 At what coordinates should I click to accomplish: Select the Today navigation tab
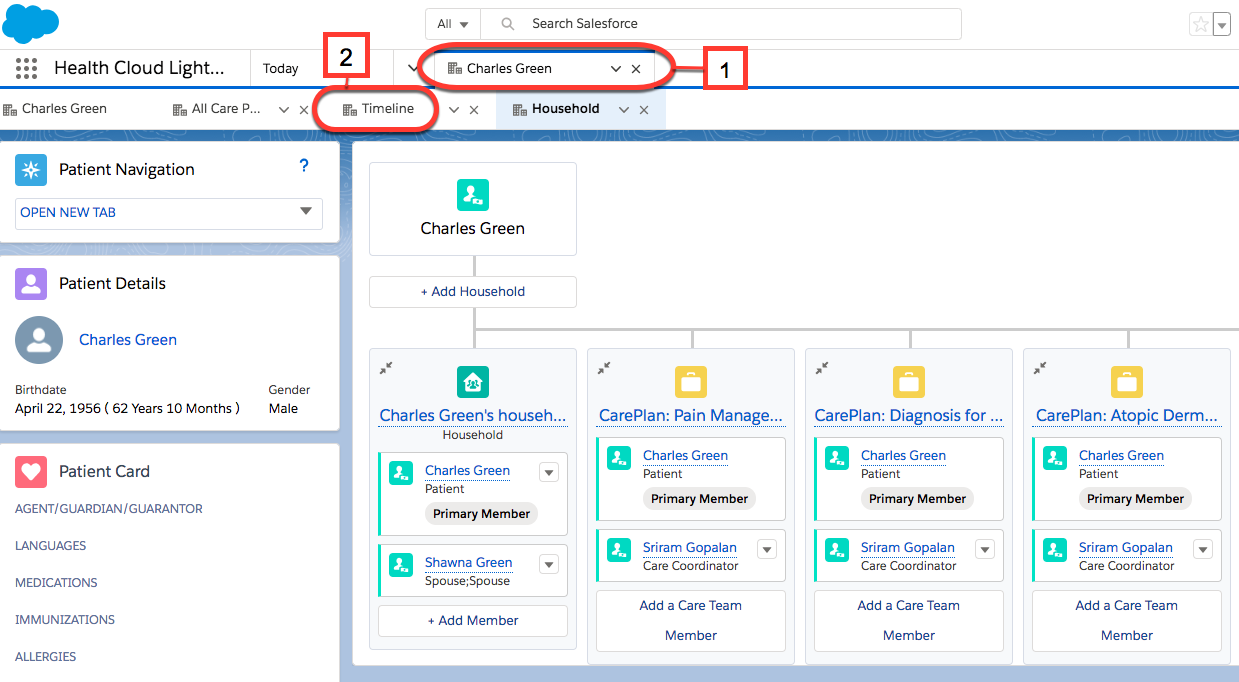[x=280, y=68]
